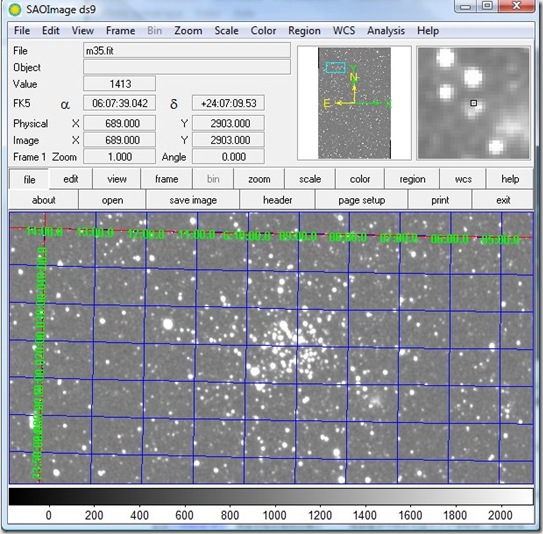The width and height of the screenshot is (543, 534).
Task: Click the File name field showing m35.fit
Action: click(x=187, y=51)
